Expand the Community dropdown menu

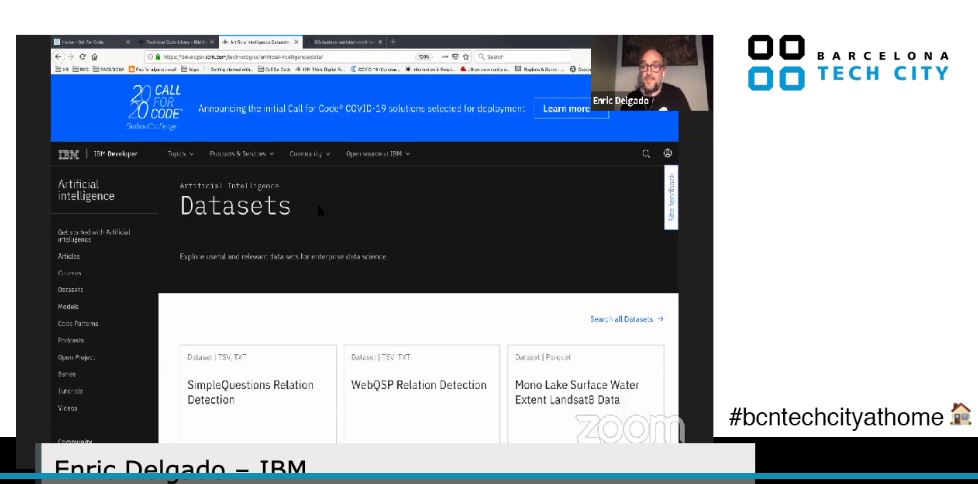pyautogui.click(x=309, y=154)
